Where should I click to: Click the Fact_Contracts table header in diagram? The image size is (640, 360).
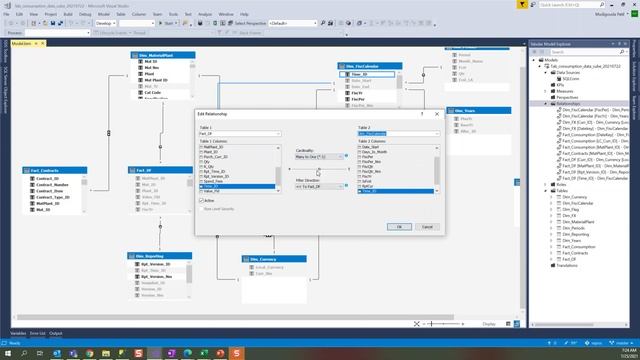pos(55,170)
